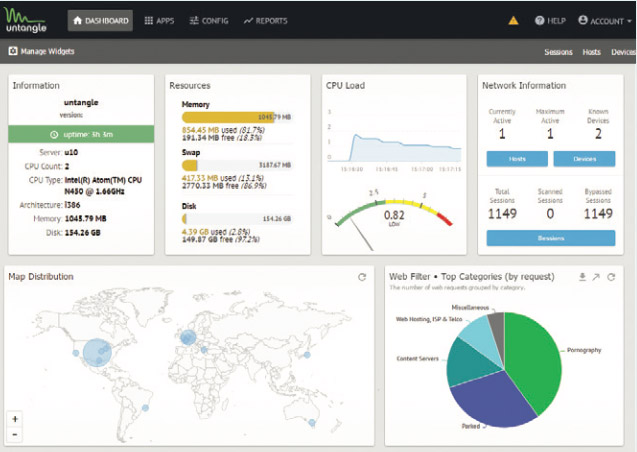Open the Help menu
Viewport: 637px width, 452px height.
(x=550, y=21)
